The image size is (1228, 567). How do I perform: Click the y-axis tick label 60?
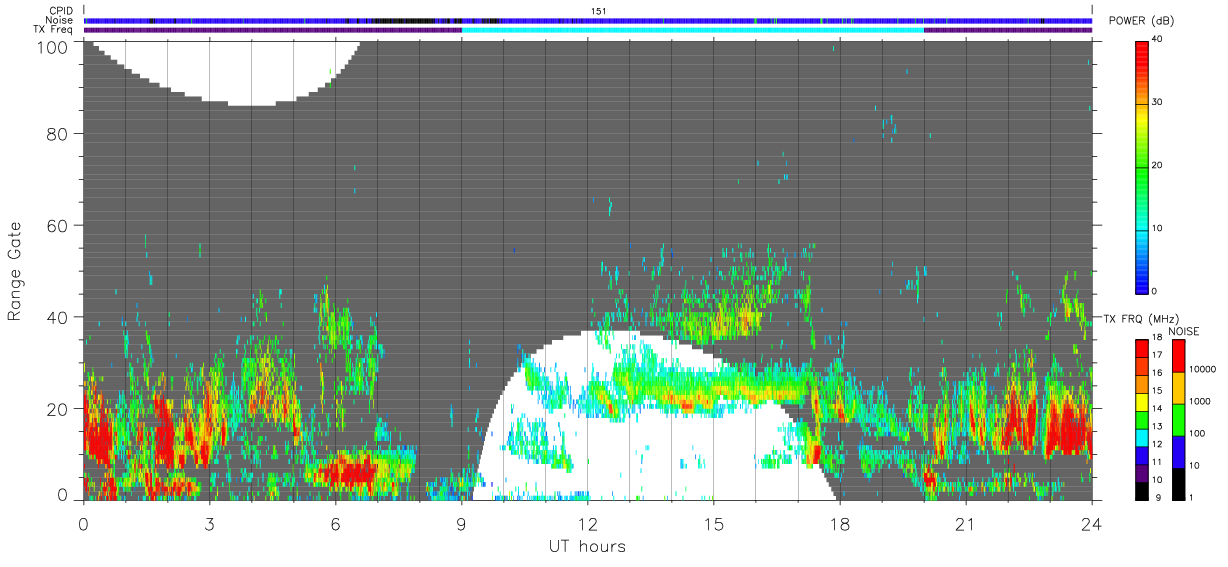coord(57,226)
